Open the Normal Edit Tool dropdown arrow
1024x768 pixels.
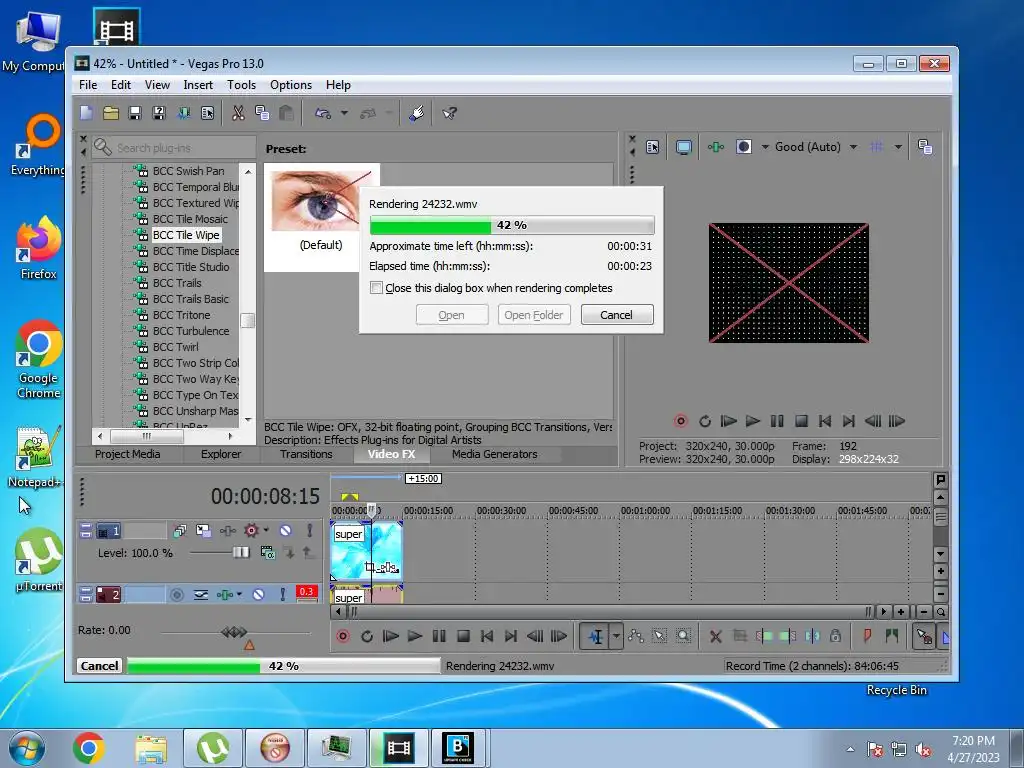coord(616,635)
